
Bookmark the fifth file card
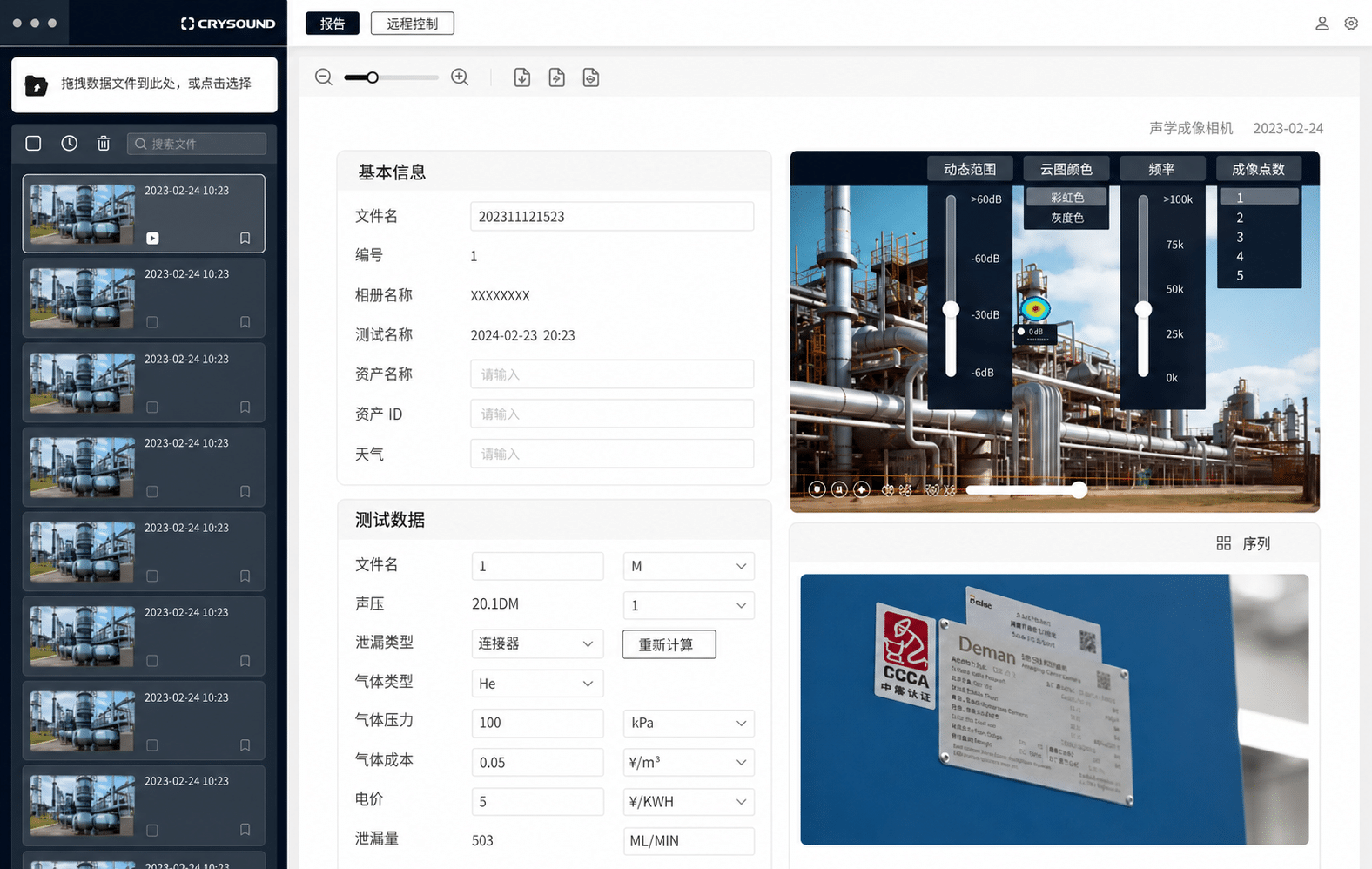pyautogui.click(x=245, y=576)
